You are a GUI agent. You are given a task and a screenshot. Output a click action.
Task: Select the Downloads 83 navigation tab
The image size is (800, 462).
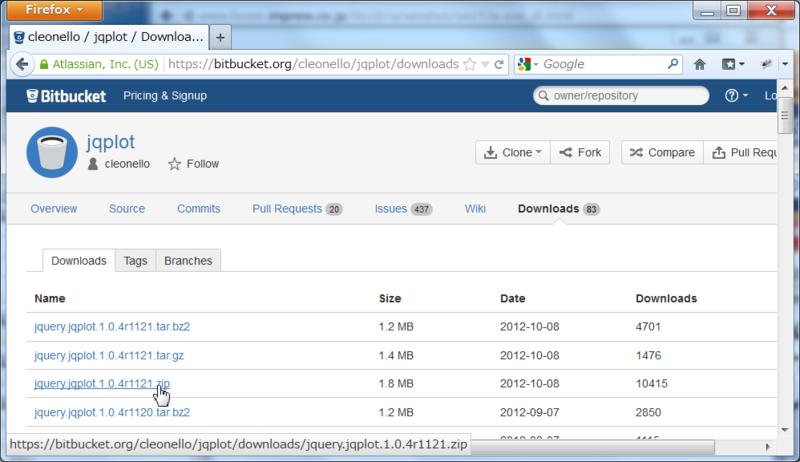point(559,209)
